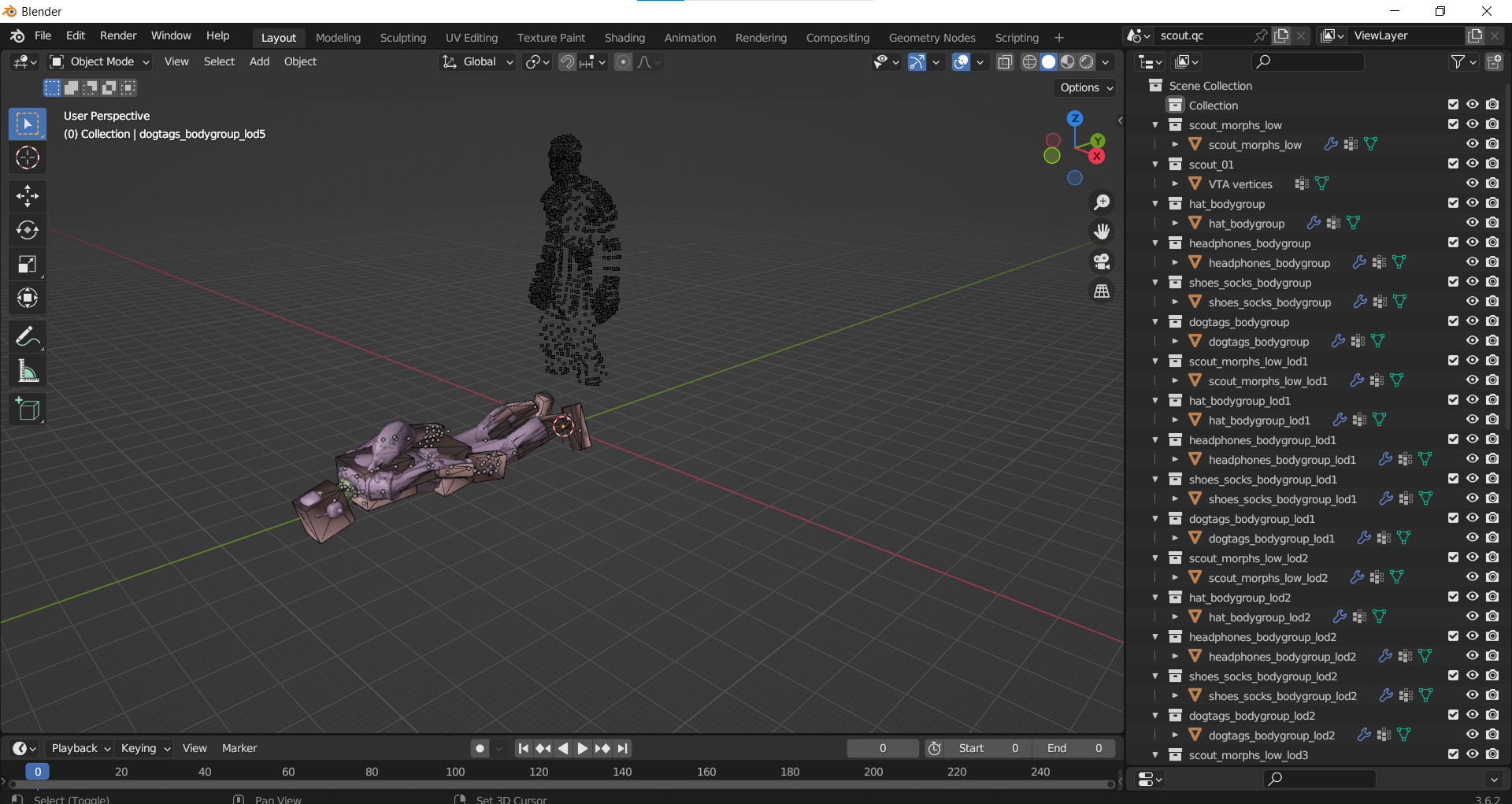Select the Measure tool
Viewport: 1512px width, 804px height.
pyautogui.click(x=27, y=370)
